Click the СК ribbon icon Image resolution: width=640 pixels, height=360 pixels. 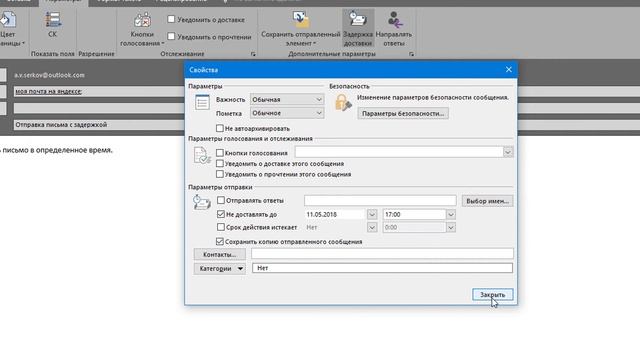[53, 20]
